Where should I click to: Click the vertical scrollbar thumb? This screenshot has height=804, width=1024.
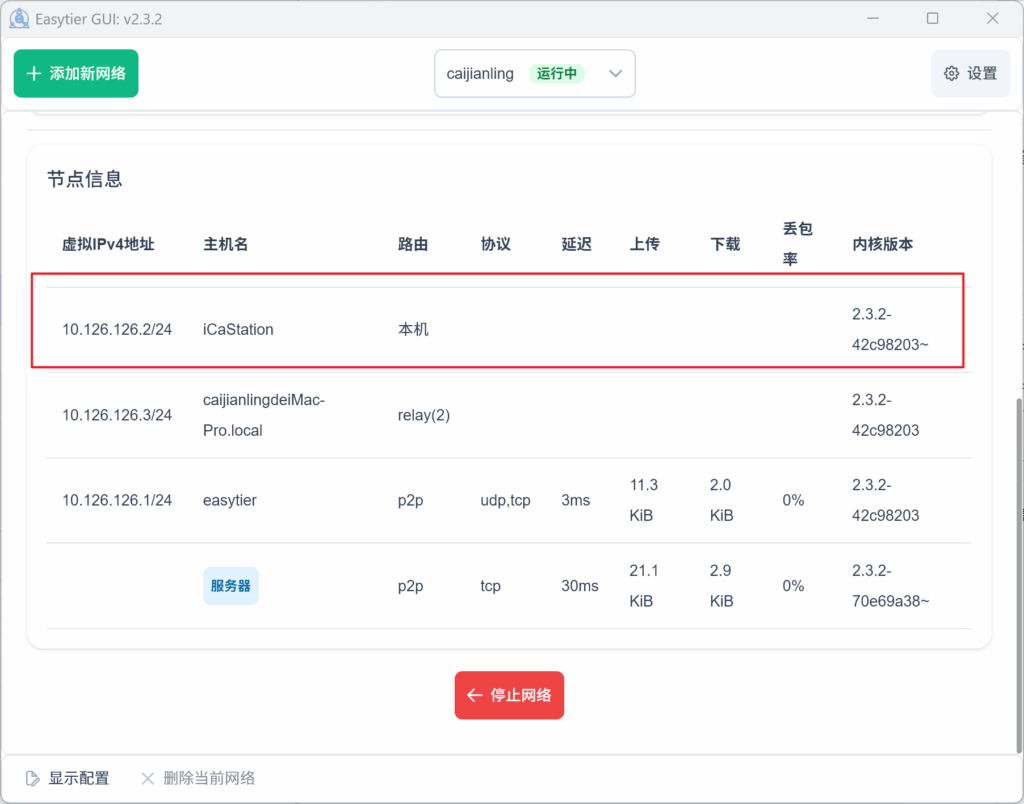[x=1019, y=575]
